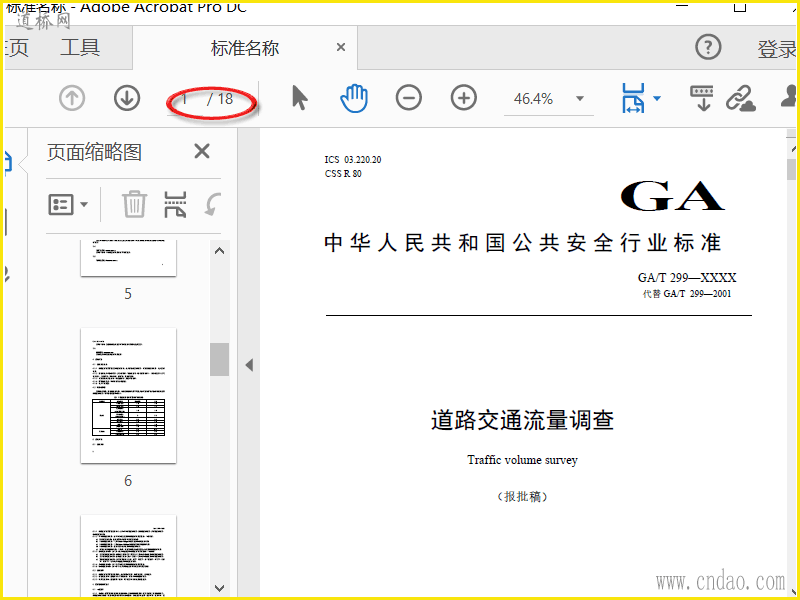Collapse the navigation pane with left triangle
Image resolution: width=800 pixels, height=600 pixels.
click(249, 365)
